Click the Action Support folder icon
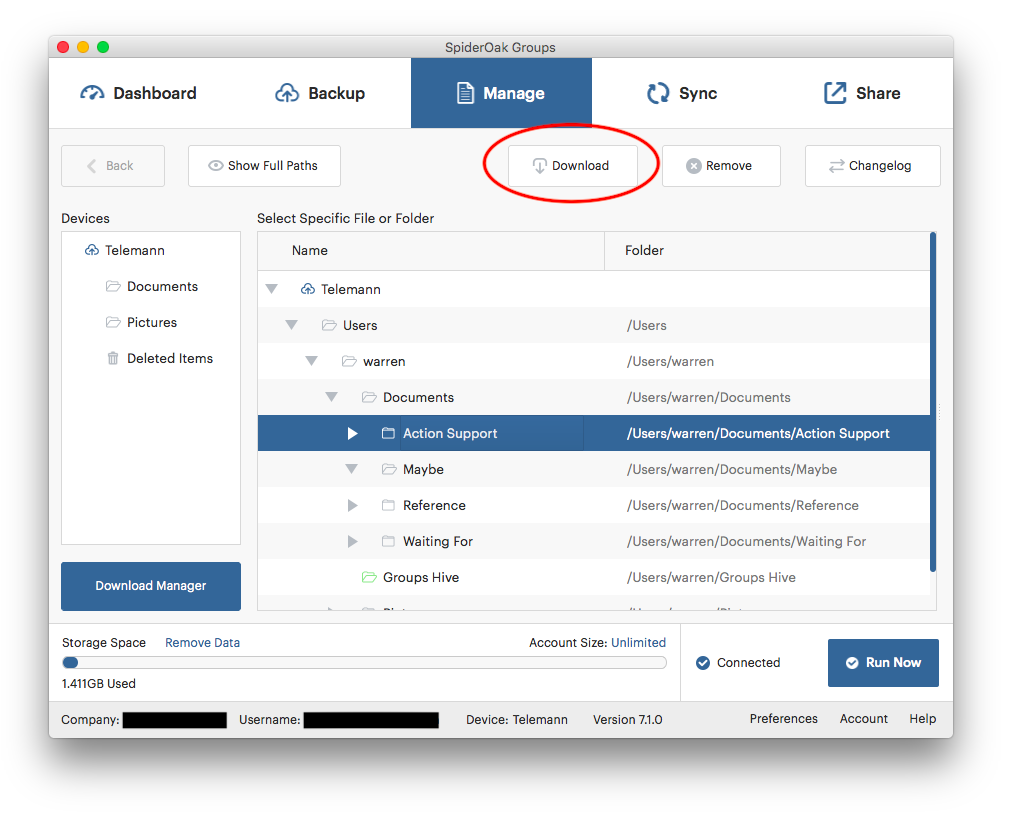This screenshot has height=832, width=1018. pos(388,434)
